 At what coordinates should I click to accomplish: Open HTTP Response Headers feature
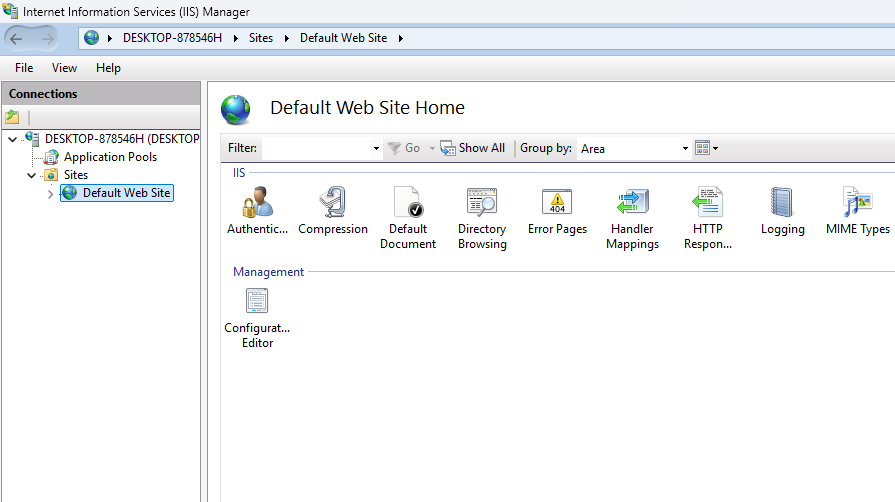pos(708,218)
